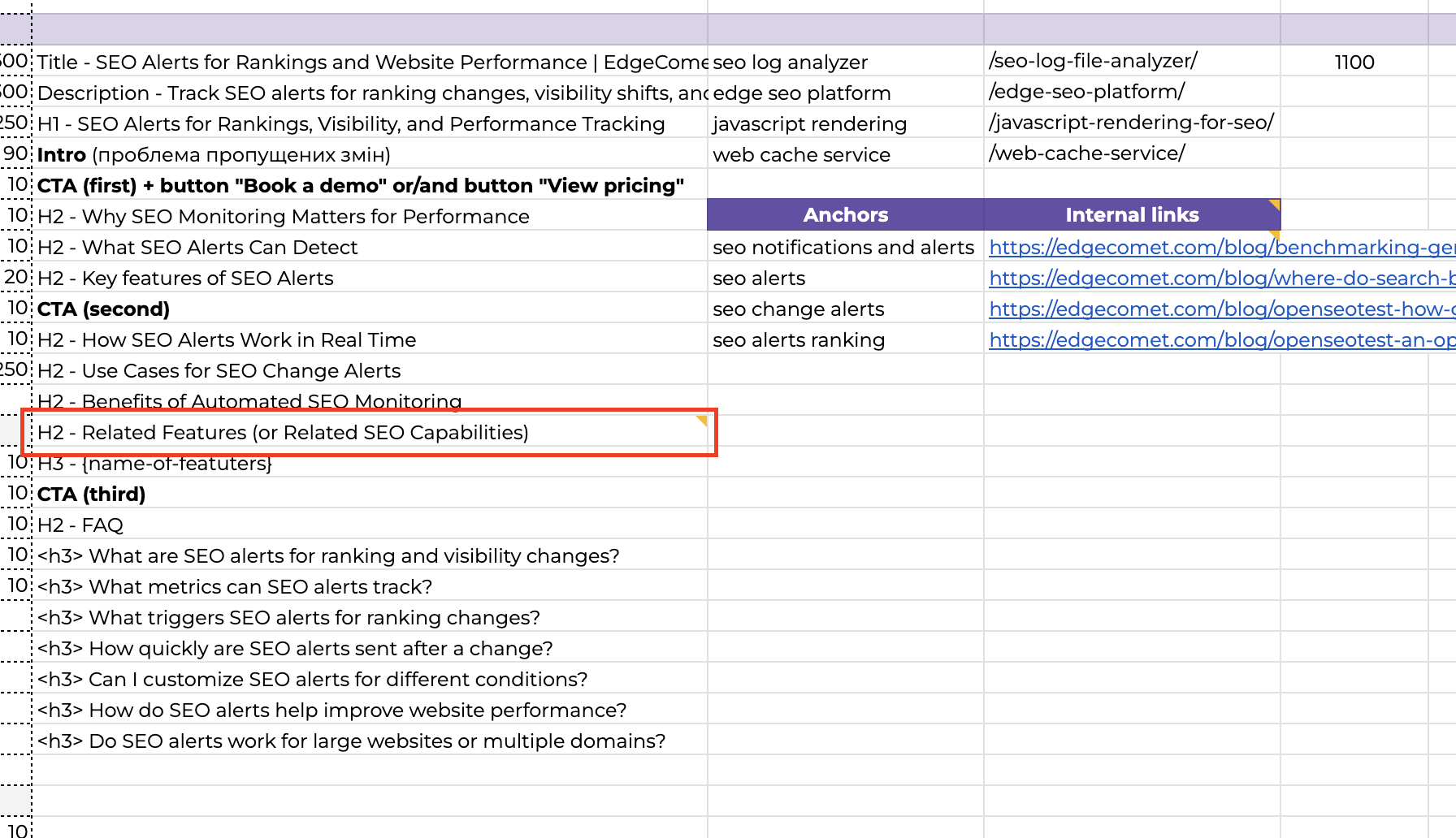This screenshot has height=838, width=1456.
Task: Select the 'Anchors' header cell
Action: click(846, 215)
